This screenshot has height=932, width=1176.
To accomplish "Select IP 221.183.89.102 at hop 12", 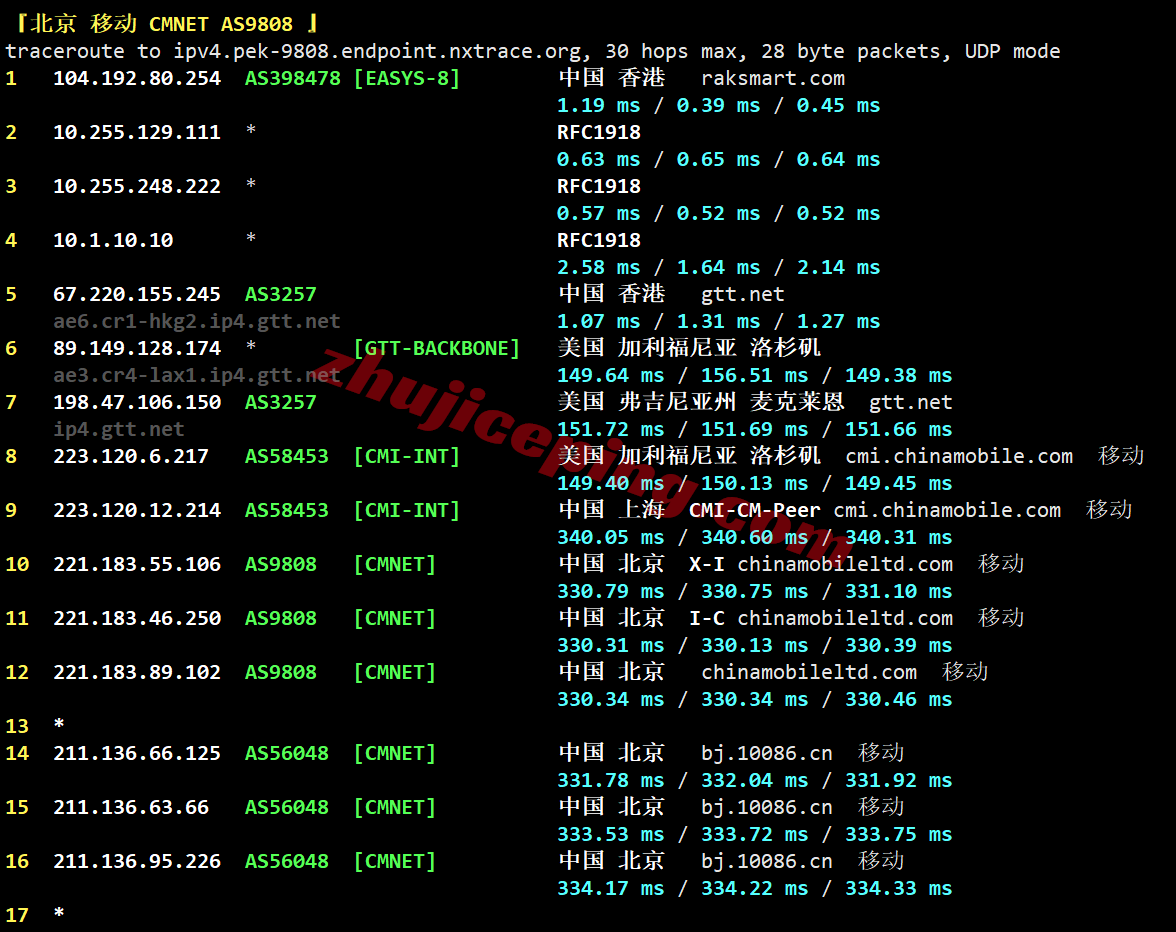I will click(137, 673).
